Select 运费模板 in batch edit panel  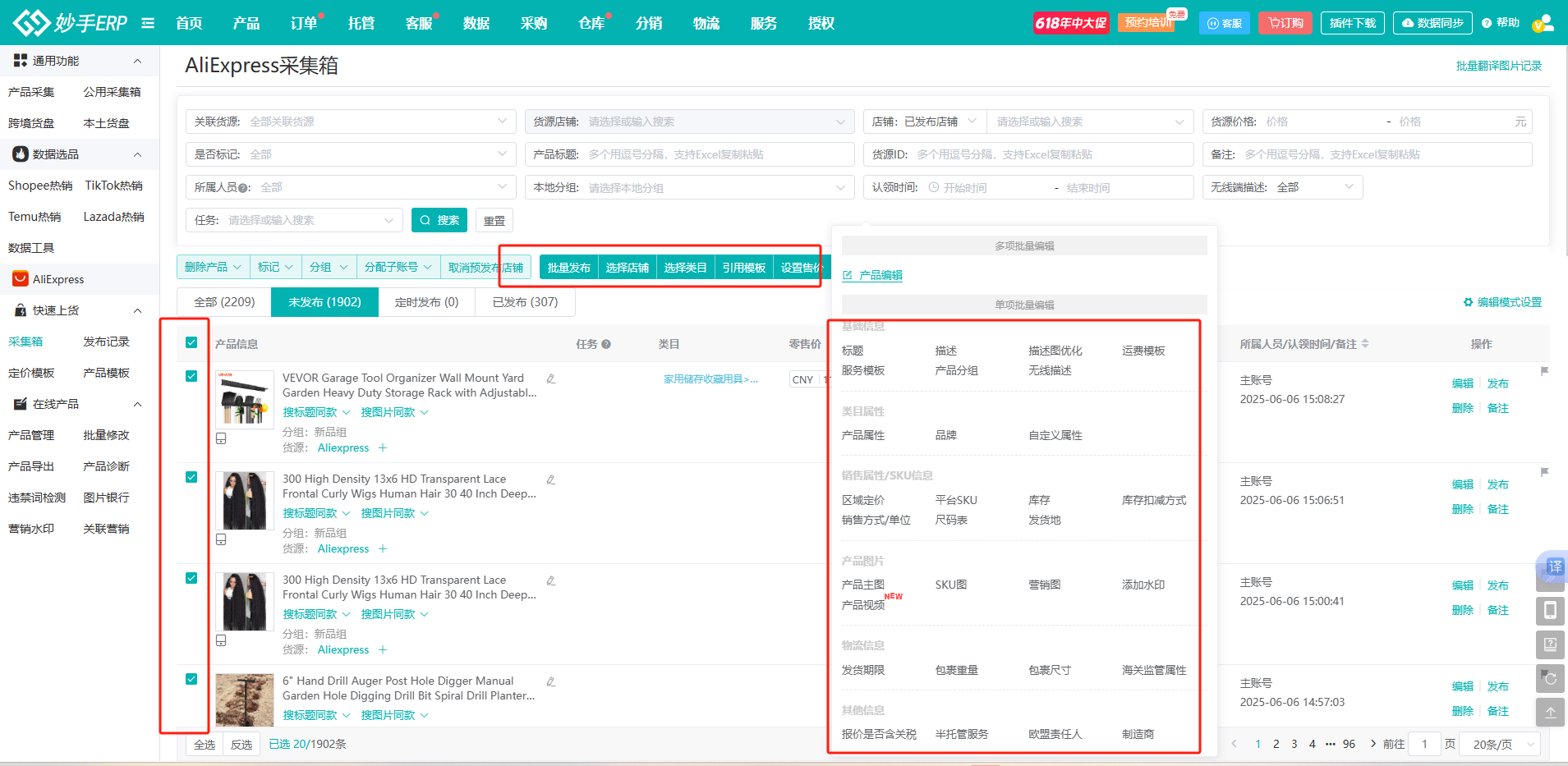coord(1143,351)
